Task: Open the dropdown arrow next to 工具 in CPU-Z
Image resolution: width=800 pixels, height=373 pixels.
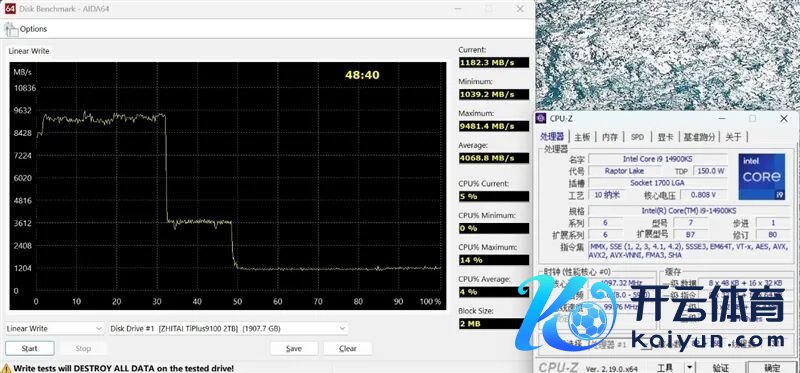Action: pos(689,367)
